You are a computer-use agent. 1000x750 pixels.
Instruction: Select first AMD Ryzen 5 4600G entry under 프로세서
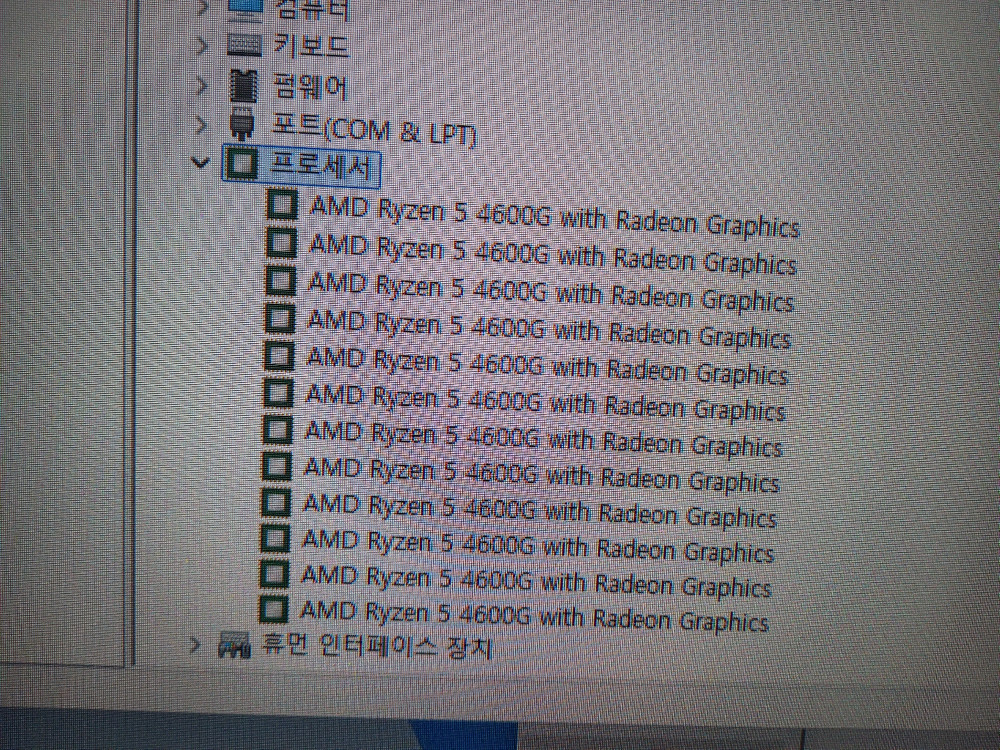554,216
